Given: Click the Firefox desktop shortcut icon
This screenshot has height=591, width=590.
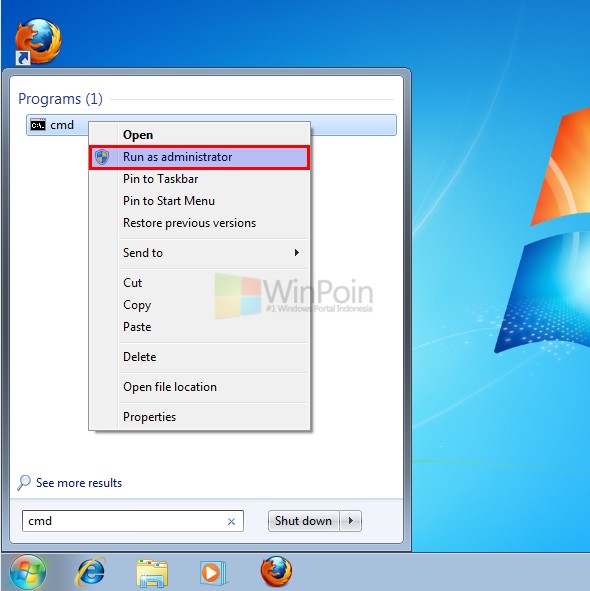Looking at the screenshot, I should (38, 41).
